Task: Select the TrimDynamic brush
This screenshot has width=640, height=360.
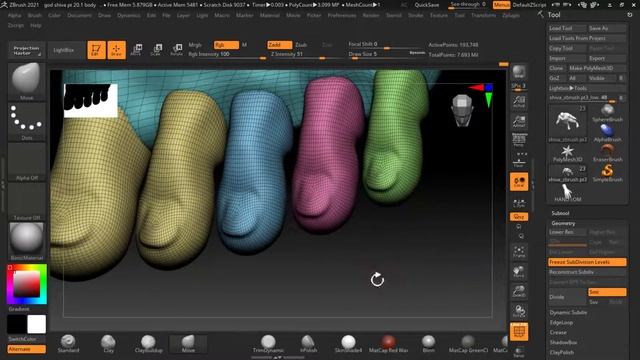Action: pyautogui.click(x=268, y=344)
